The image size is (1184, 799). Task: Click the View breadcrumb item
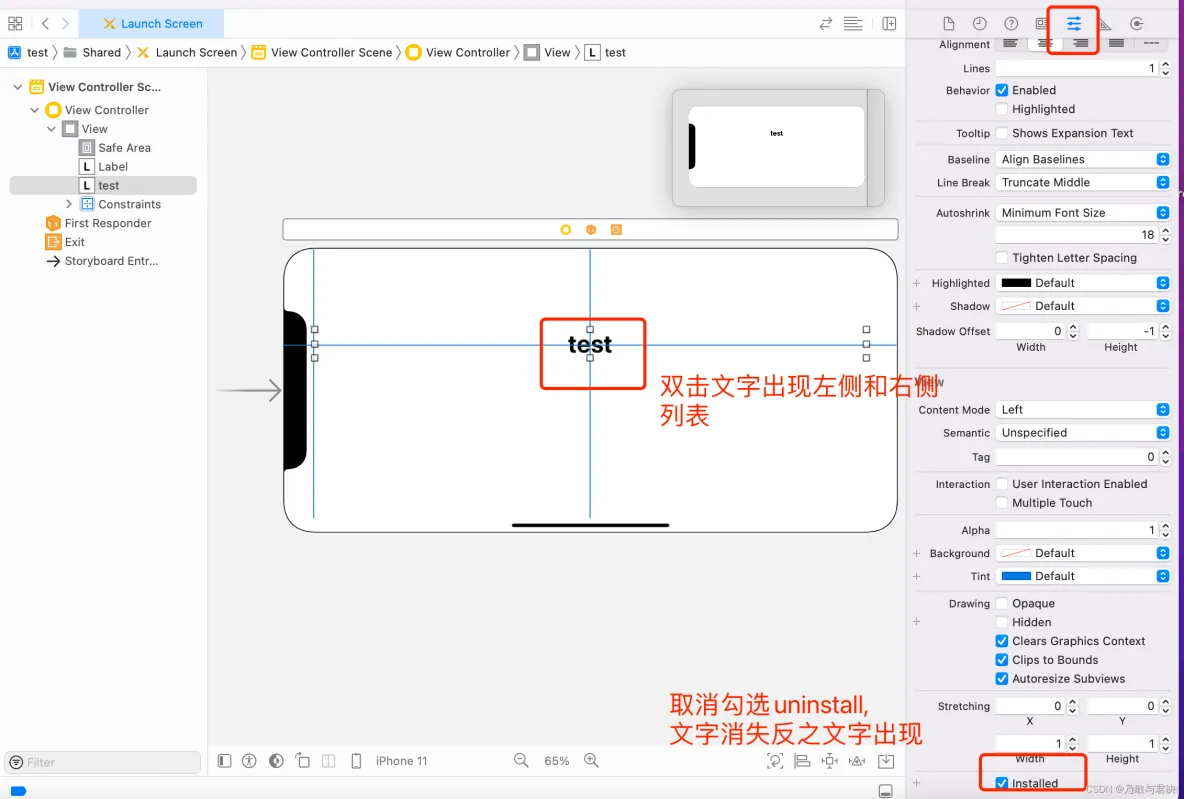tap(547, 52)
